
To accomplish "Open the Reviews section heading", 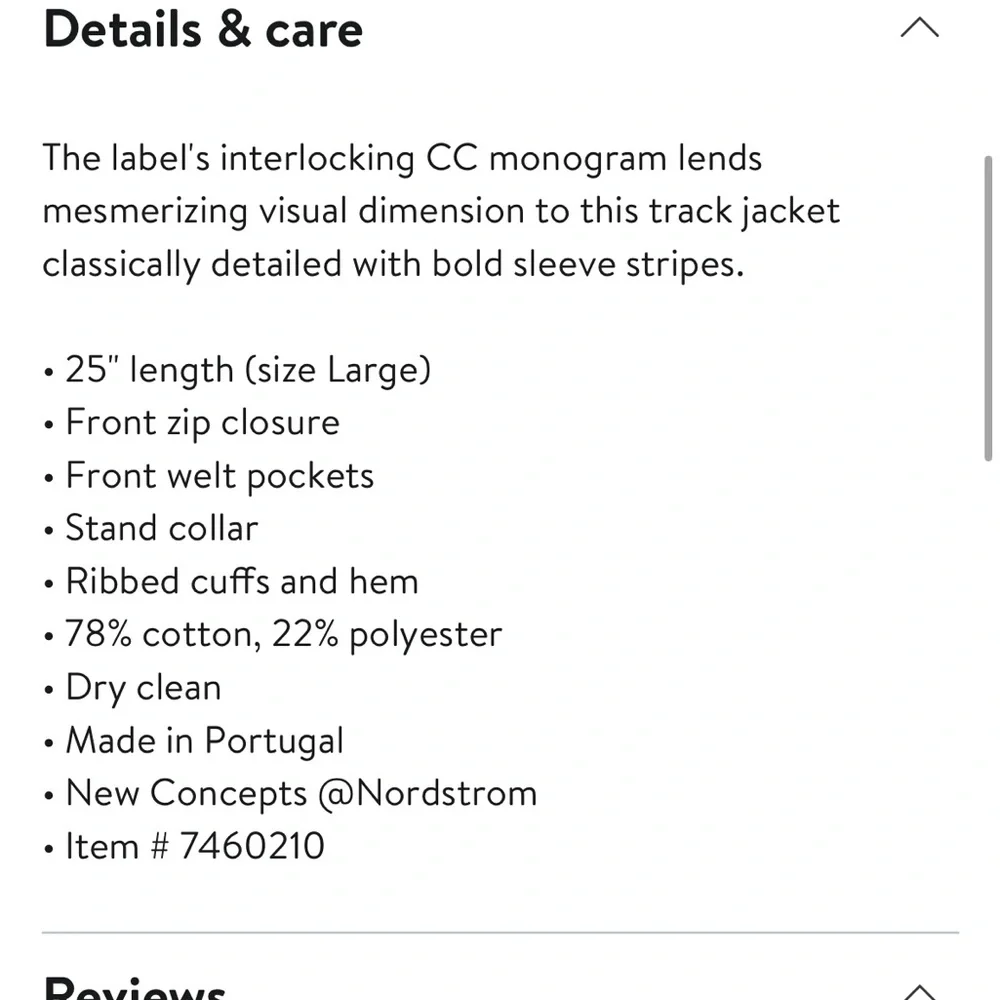I will pos(135,987).
